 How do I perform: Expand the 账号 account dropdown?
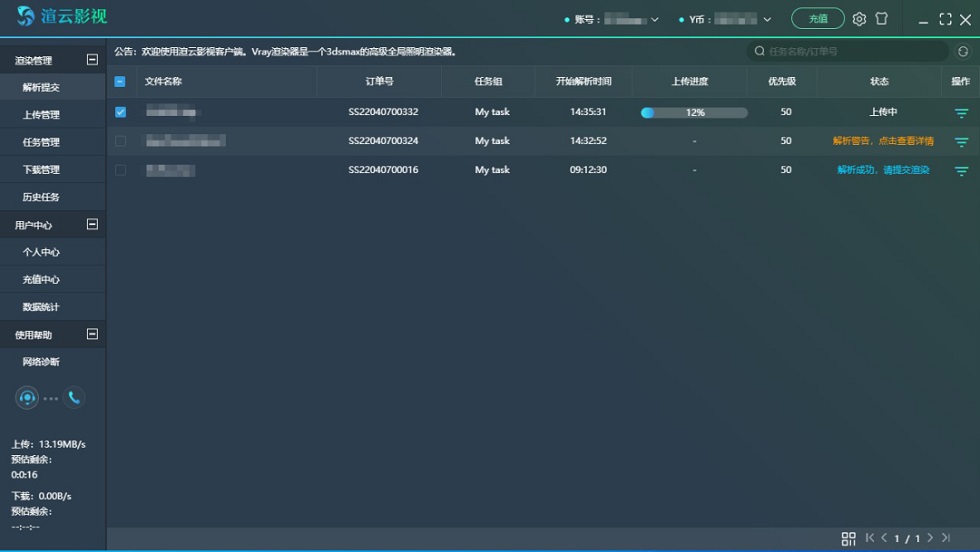[x=654, y=19]
